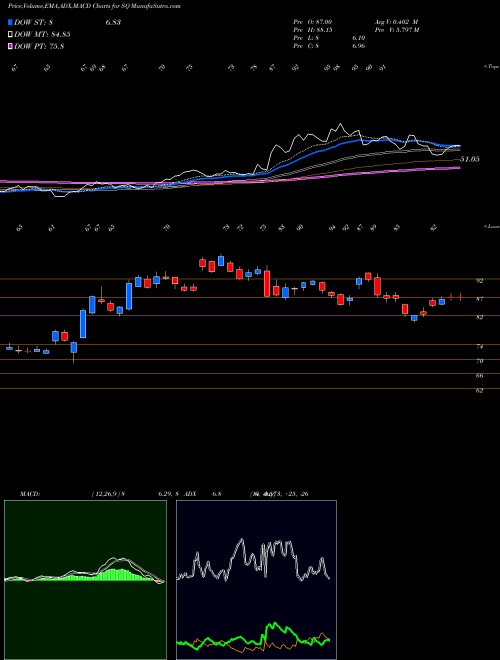Image resolution: width=500 pixels, height=660 pixels.
Task: Open the green MACD histogram panel
Action: 85,580
